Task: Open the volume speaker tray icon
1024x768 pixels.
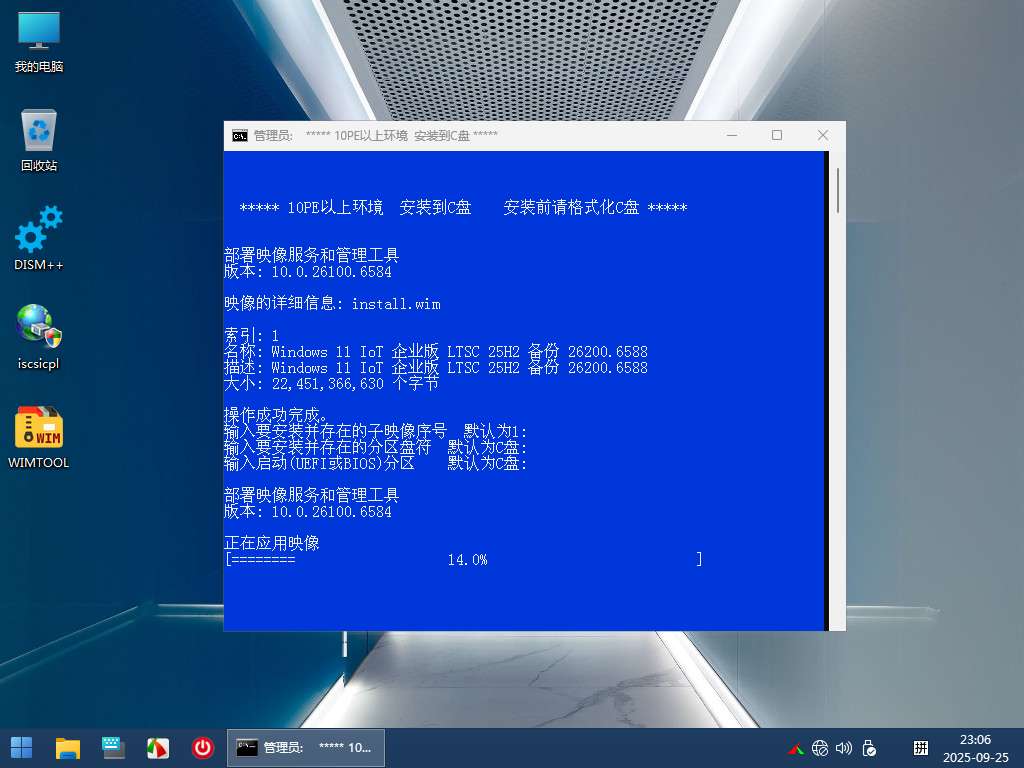Action: click(x=844, y=748)
